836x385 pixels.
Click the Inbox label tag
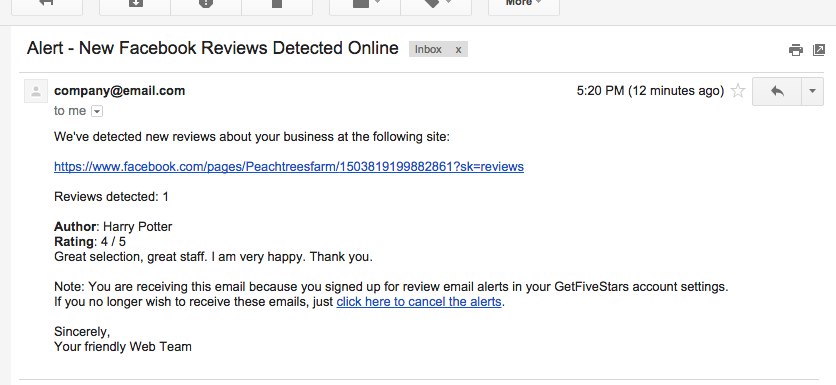coord(429,49)
